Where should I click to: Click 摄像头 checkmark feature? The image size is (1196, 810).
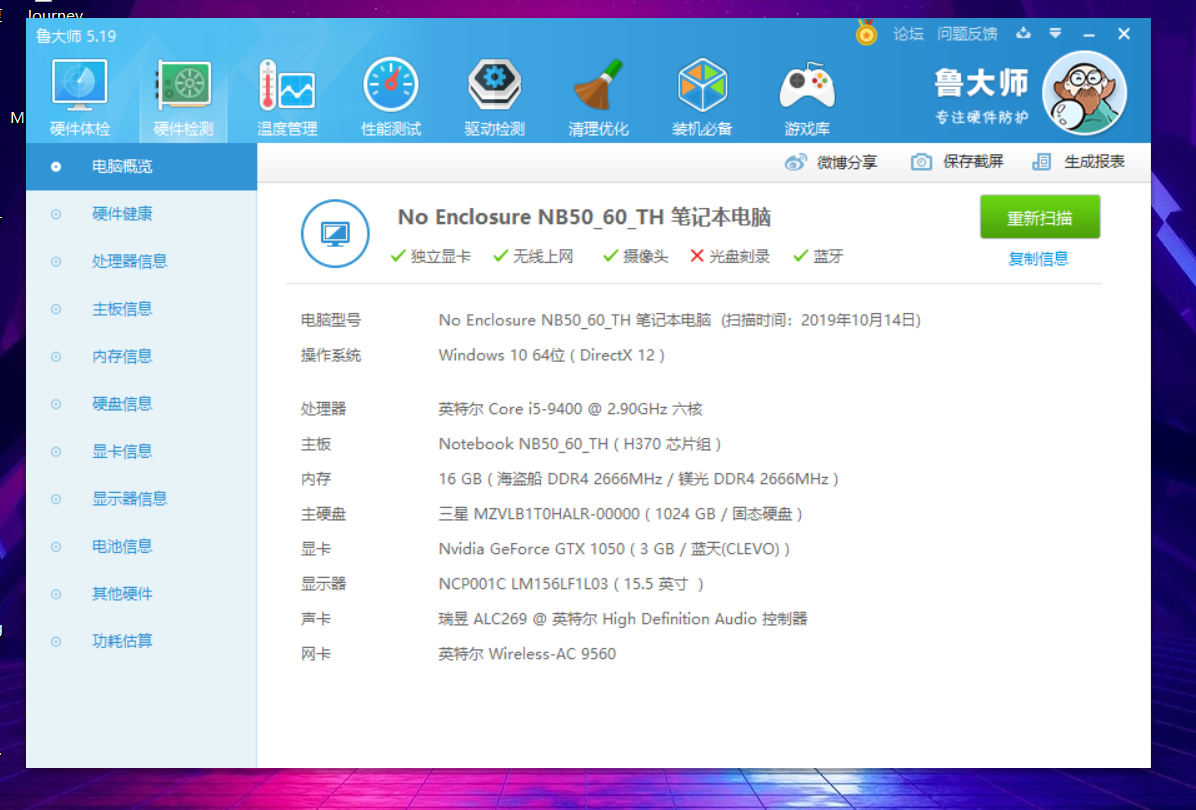pyautogui.click(x=635, y=256)
